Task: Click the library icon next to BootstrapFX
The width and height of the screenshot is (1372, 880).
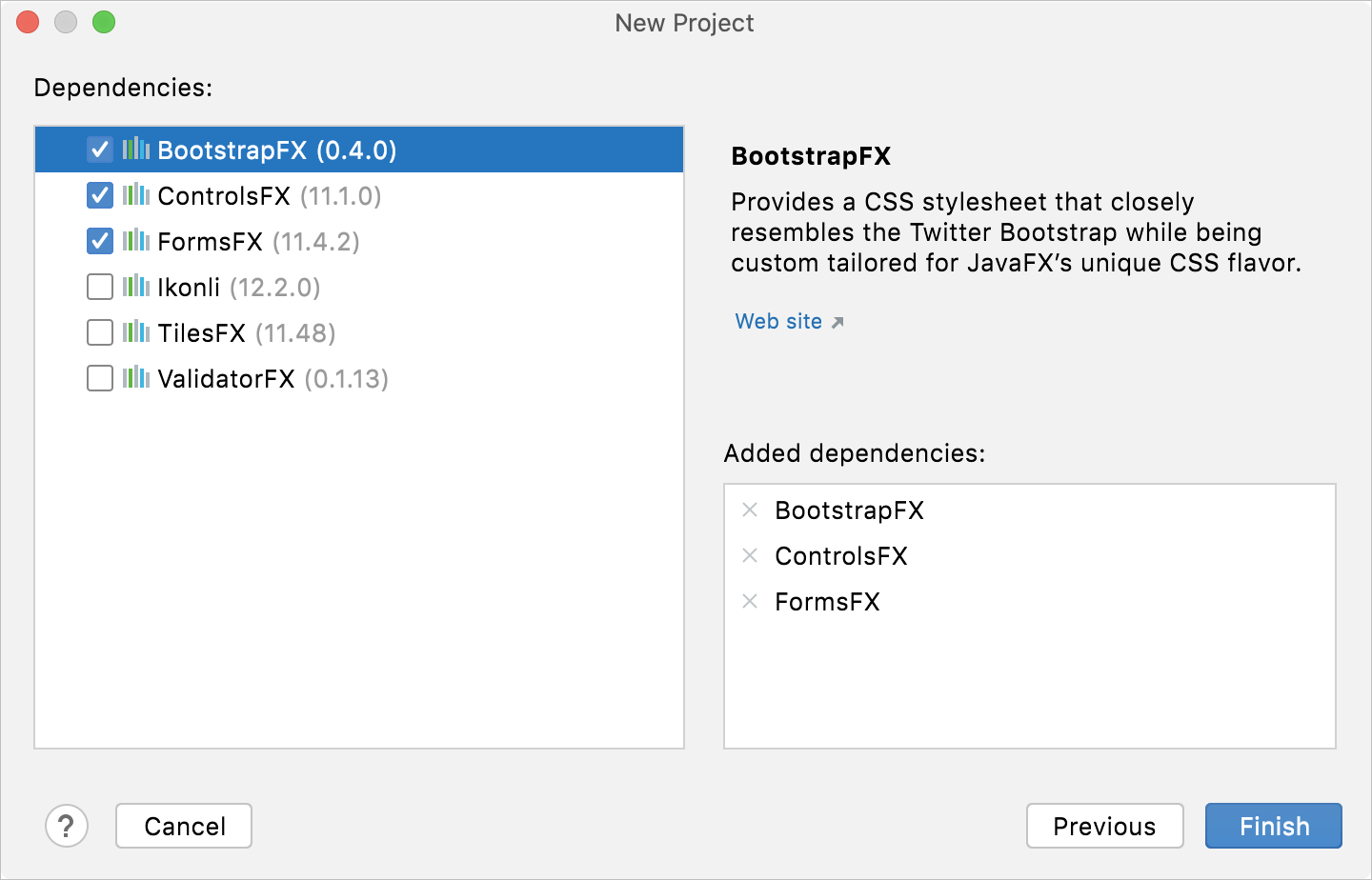Action: pyautogui.click(x=136, y=149)
